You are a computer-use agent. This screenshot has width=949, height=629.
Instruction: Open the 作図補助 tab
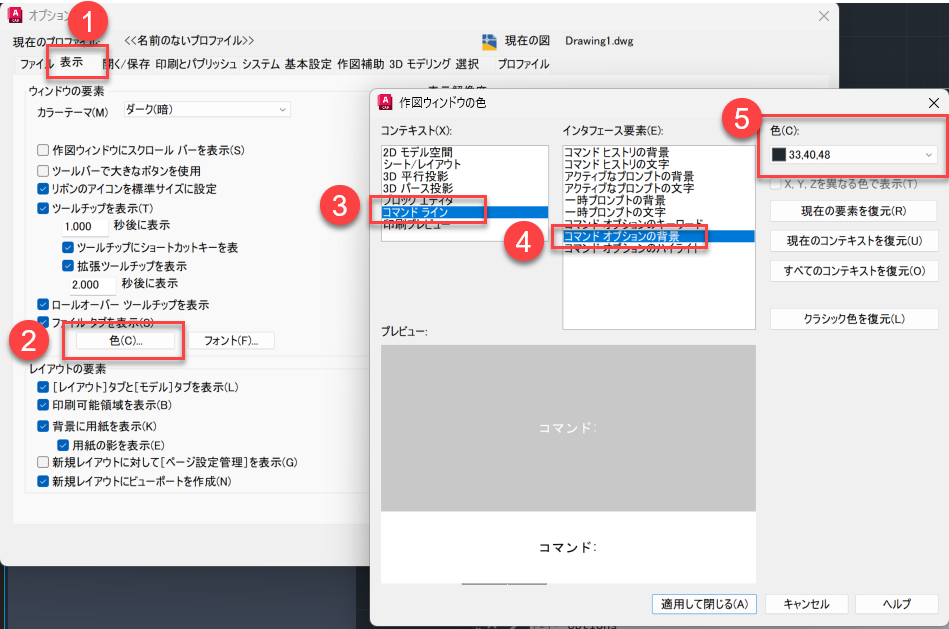click(360, 64)
